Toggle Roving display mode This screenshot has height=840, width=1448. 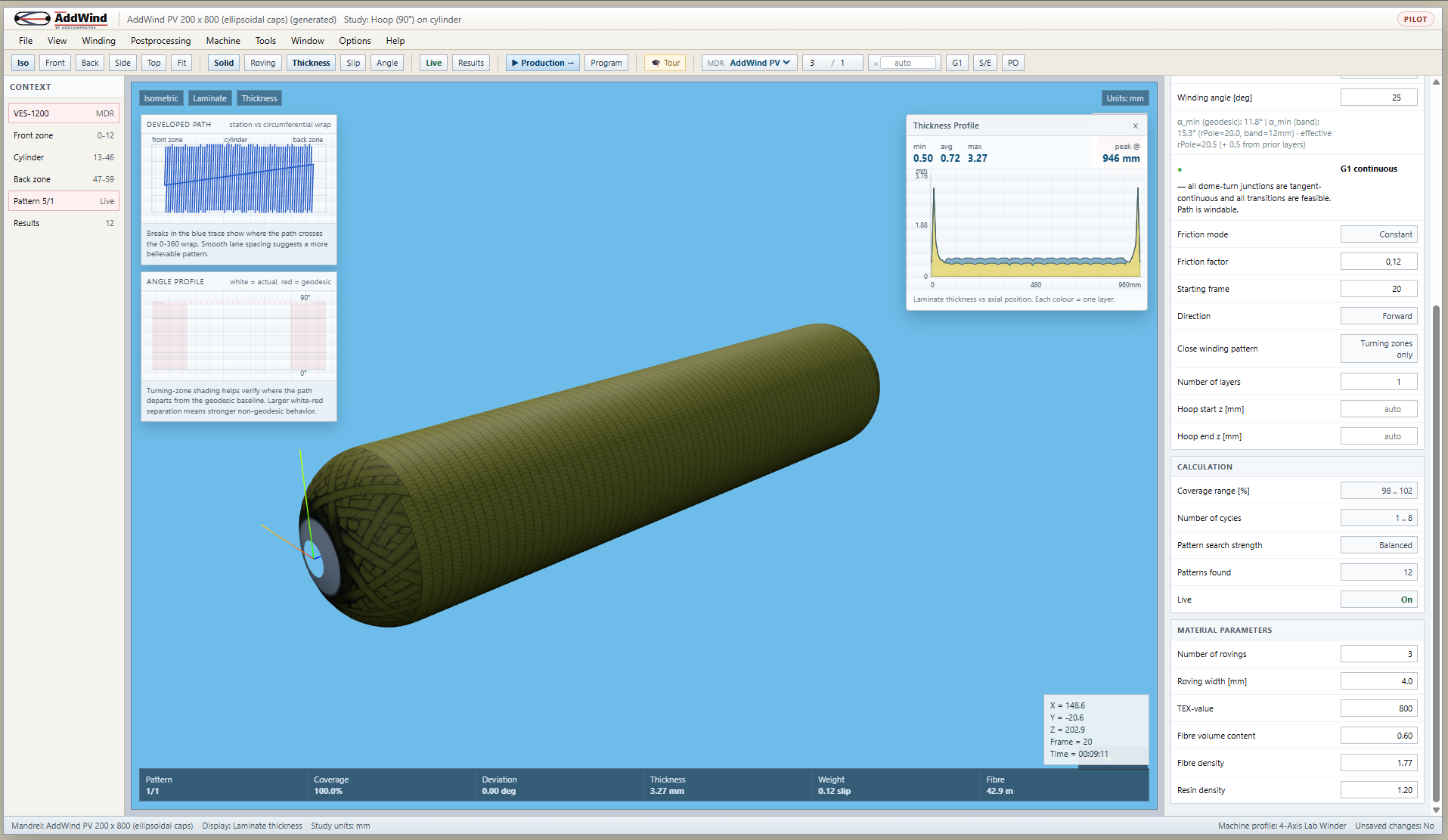click(262, 63)
